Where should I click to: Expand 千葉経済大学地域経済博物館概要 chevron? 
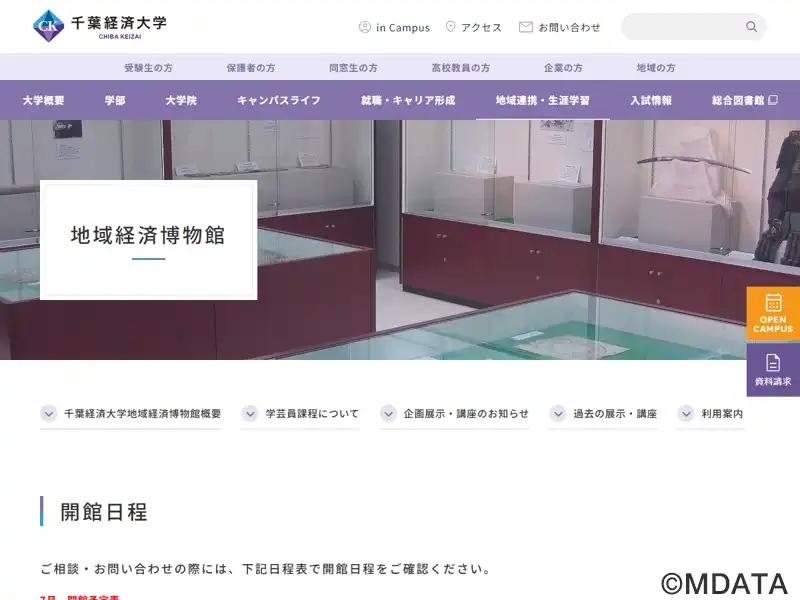(x=48, y=413)
